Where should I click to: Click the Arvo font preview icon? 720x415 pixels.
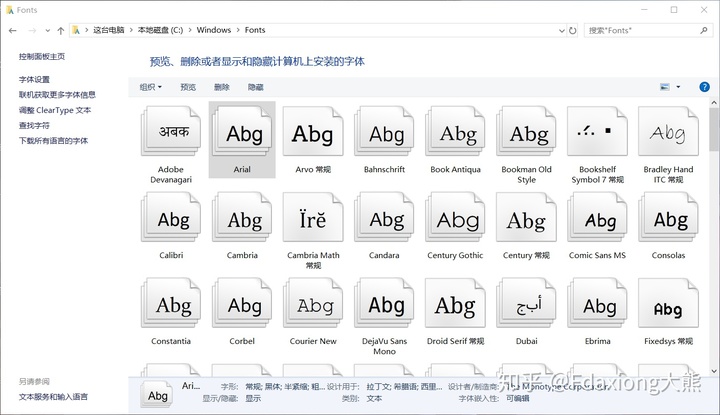[x=313, y=131]
